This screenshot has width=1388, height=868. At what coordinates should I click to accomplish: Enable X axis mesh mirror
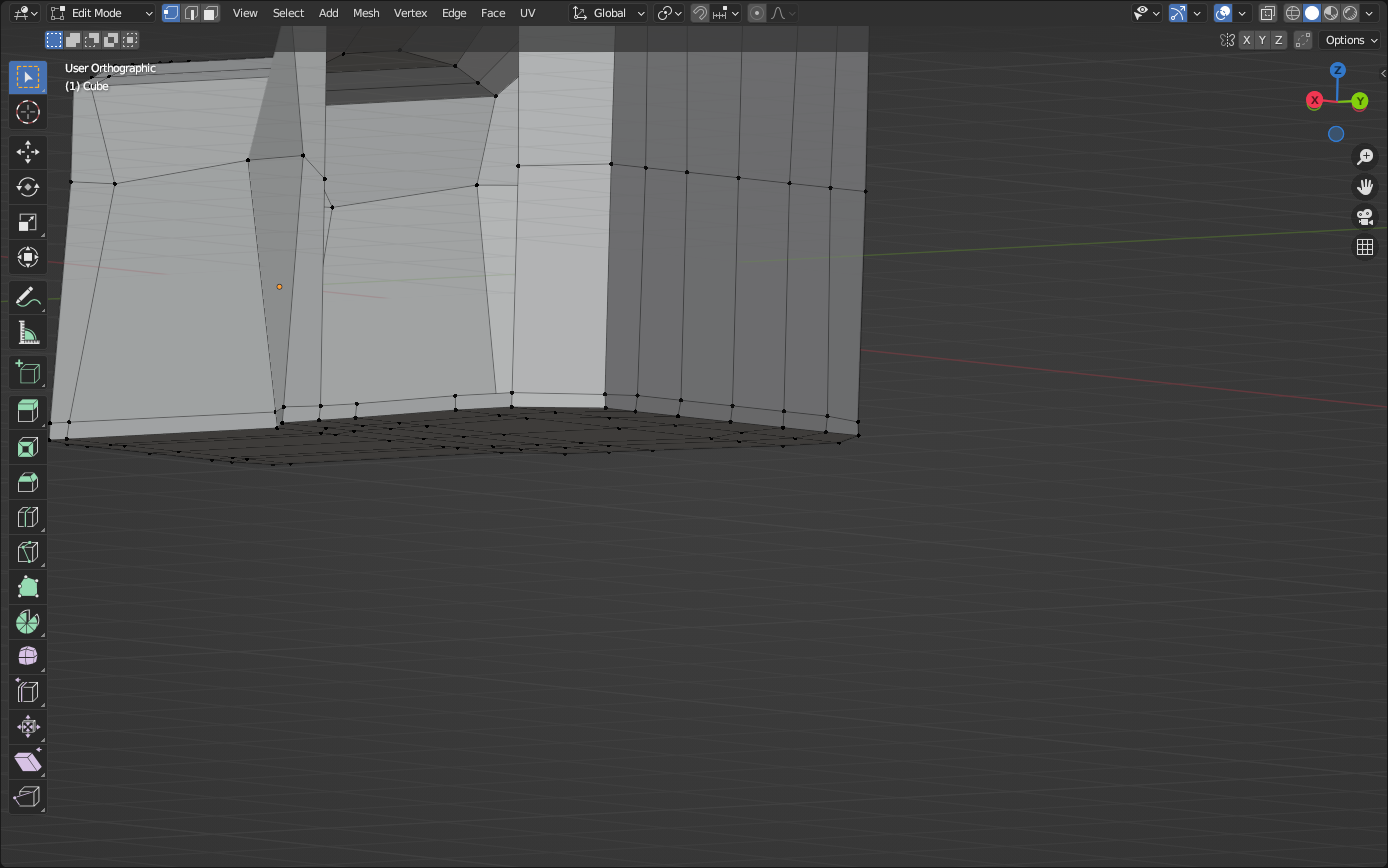click(x=1246, y=40)
